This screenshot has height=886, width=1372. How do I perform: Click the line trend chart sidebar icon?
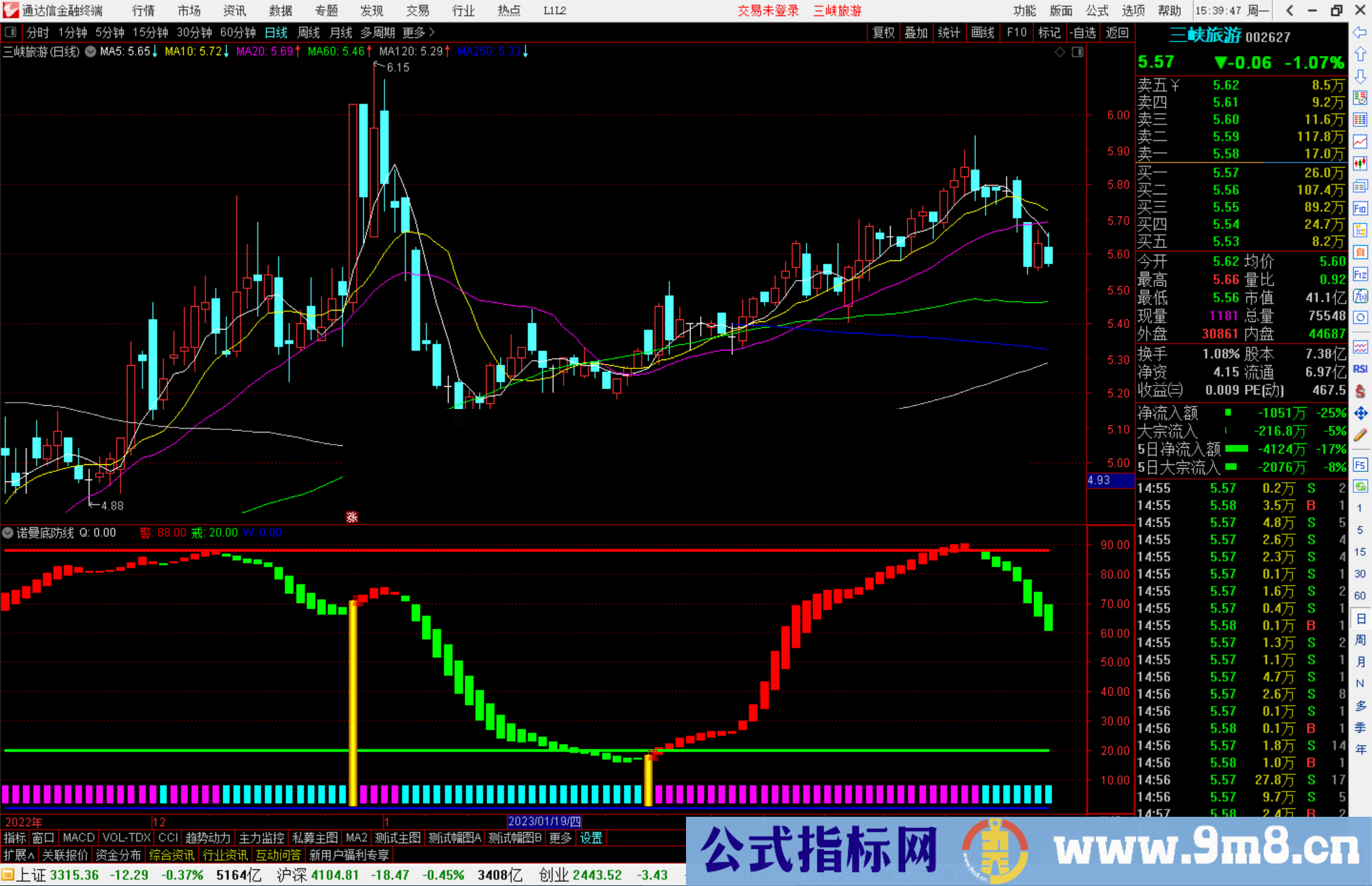tap(1360, 142)
